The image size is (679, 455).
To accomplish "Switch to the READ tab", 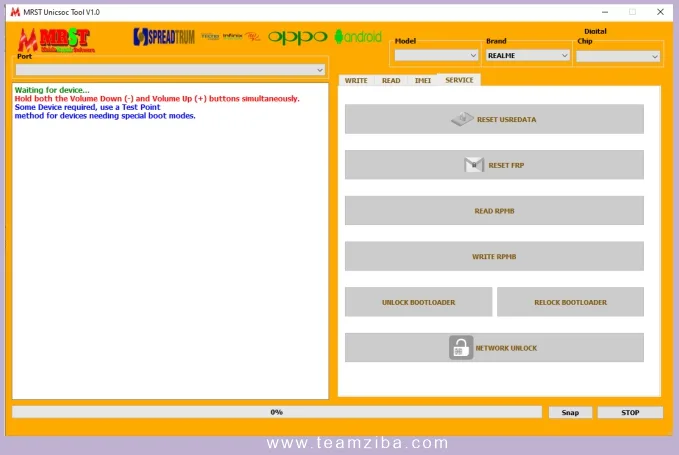I will (x=391, y=81).
